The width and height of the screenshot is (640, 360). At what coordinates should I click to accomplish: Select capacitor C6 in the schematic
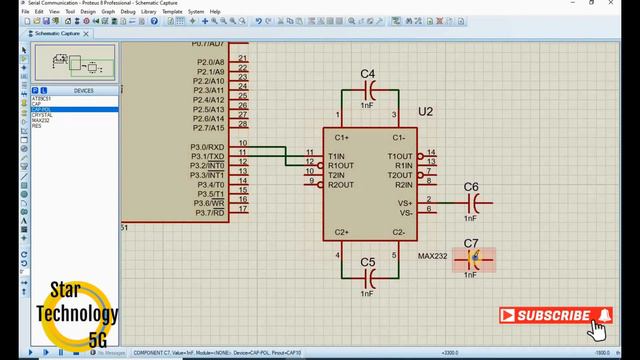coord(473,203)
